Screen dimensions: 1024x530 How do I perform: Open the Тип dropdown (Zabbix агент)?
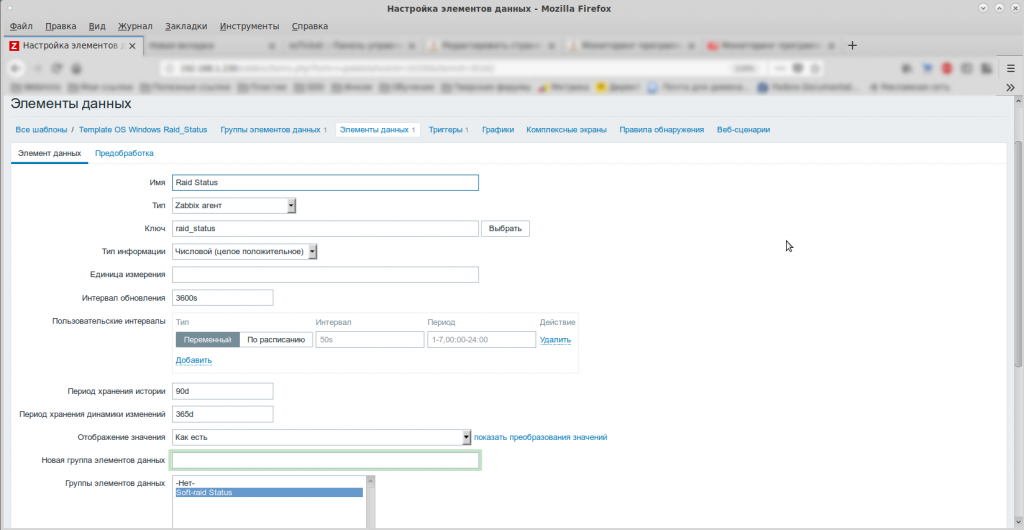click(234, 206)
